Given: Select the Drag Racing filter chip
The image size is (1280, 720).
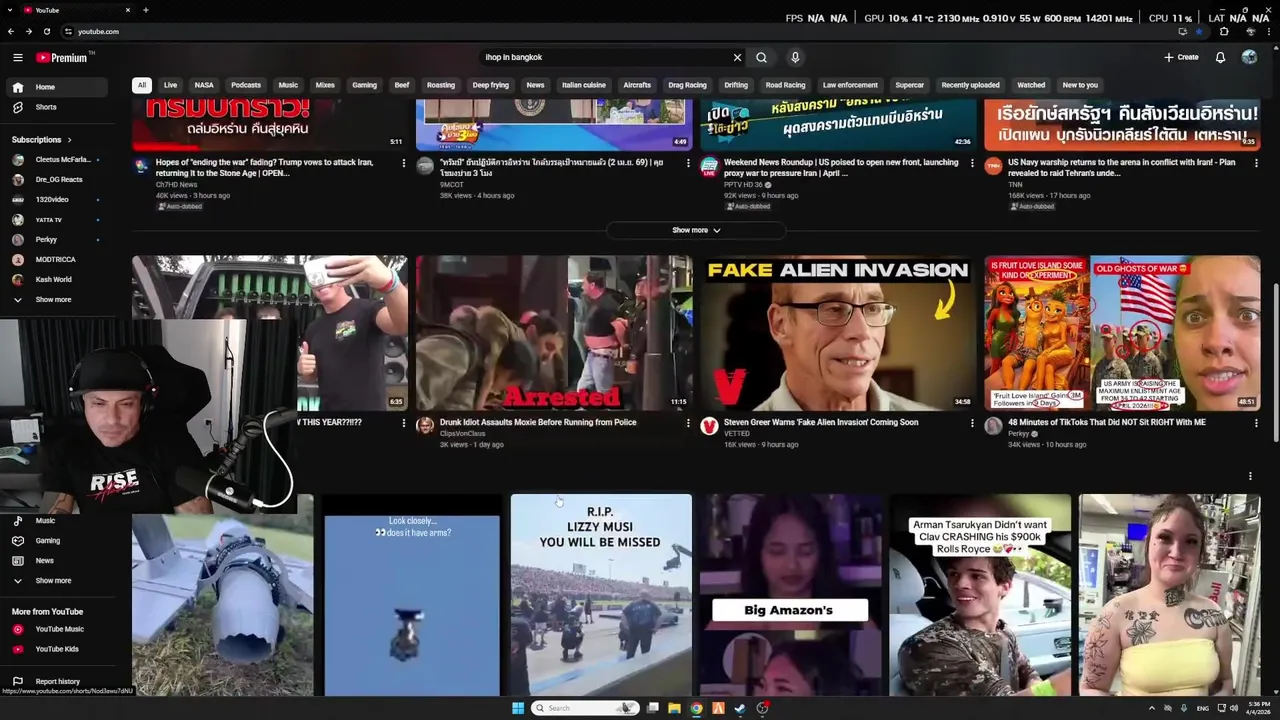Looking at the screenshot, I should [687, 85].
